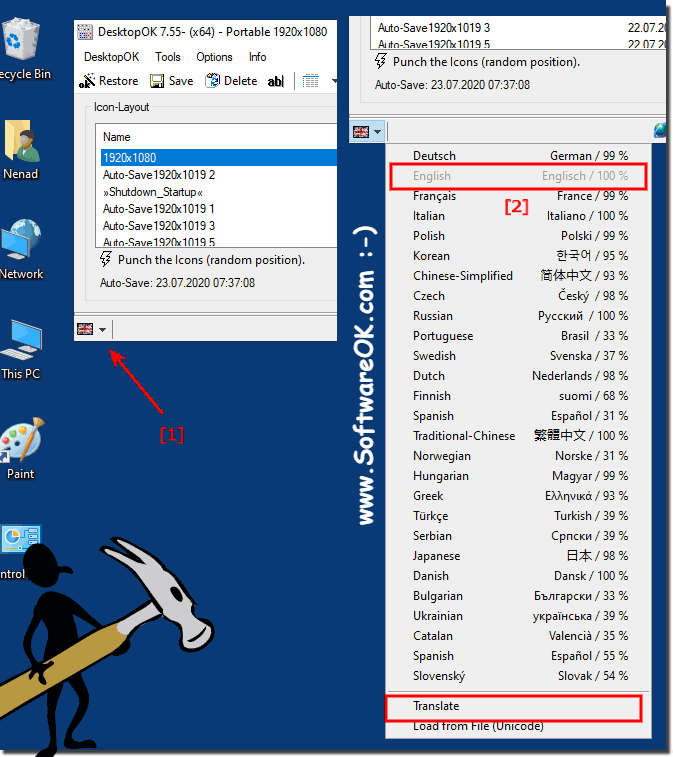Choose Chinese-Simplified language
The width and height of the screenshot is (673, 757).
pyautogui.click(x=519, y=276)
